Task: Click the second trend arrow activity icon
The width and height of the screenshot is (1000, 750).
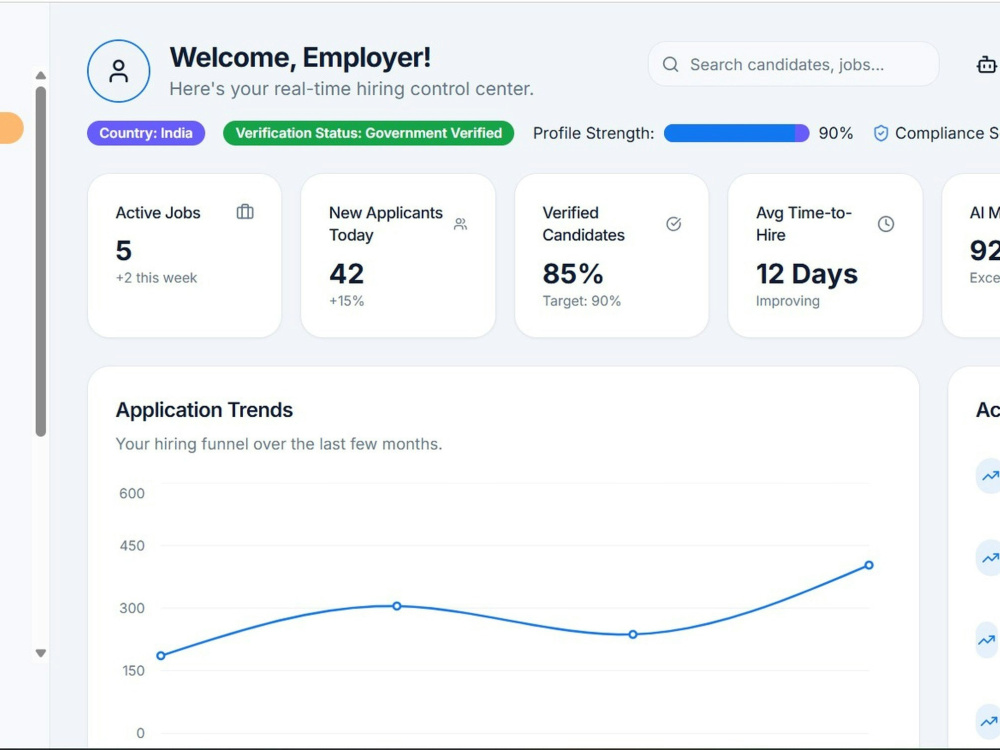Action: point(990,558)
